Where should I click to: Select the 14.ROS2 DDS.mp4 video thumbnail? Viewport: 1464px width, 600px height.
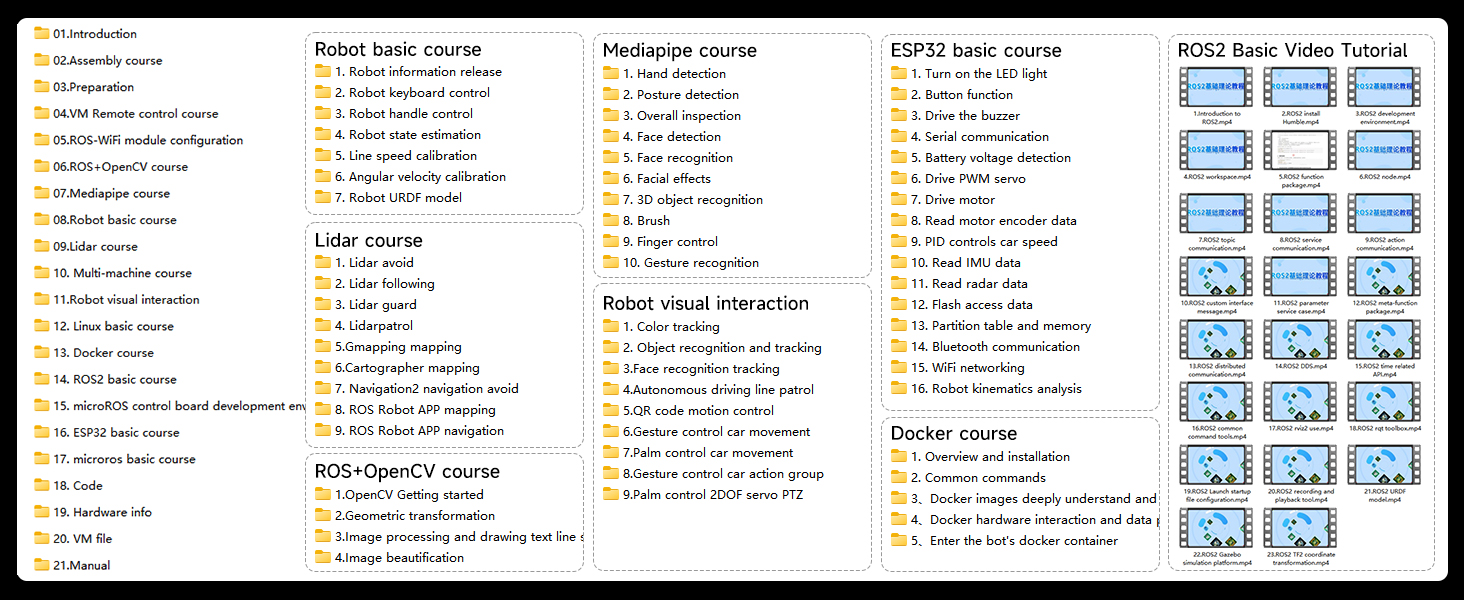1300,340
